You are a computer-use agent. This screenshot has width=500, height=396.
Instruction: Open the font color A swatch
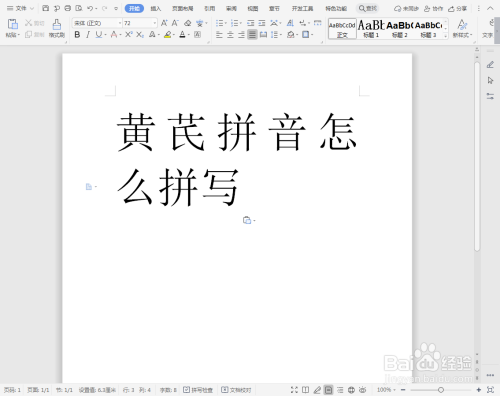tap(182, 34)
